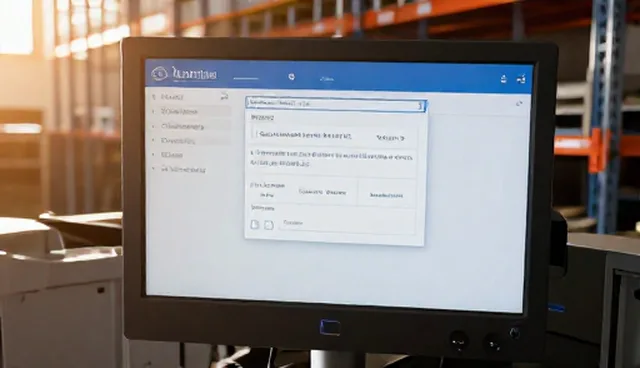Open the rightmost icon in the blue header
The height and width of the screenshot is (368, 640).
click(x=521, y=79)
